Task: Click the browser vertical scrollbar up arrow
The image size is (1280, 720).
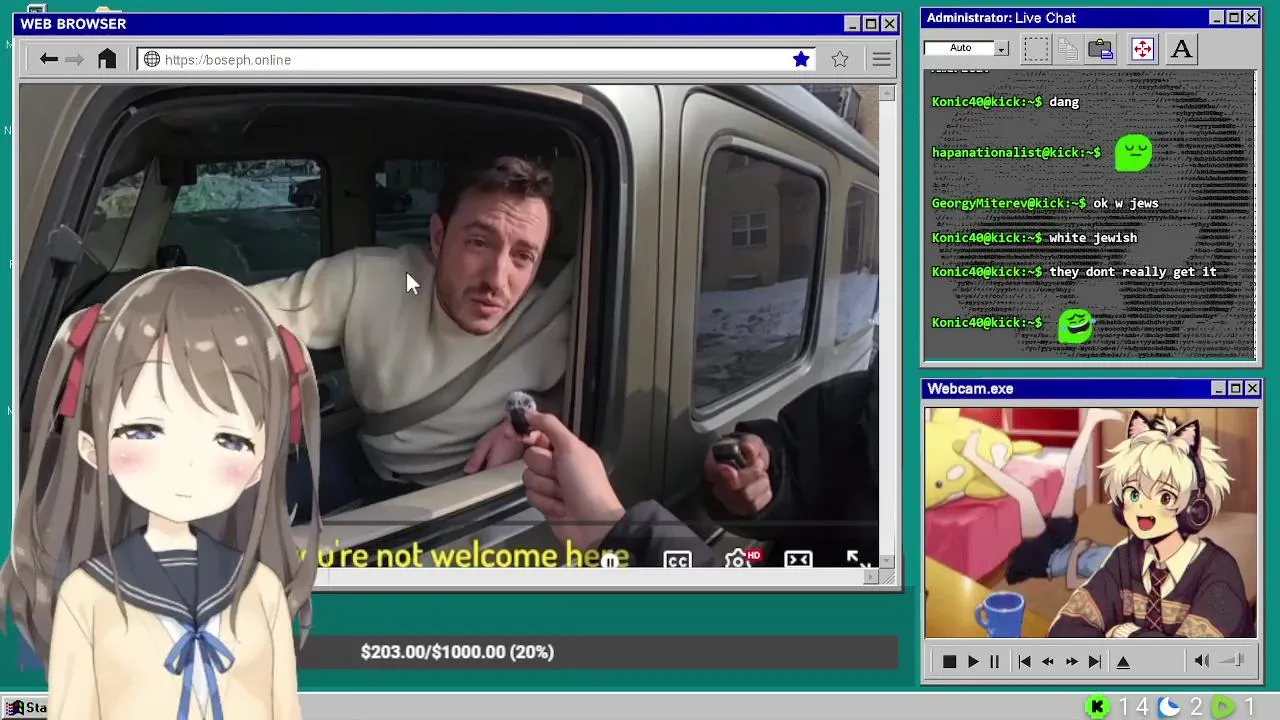Action: coord(887,93)
